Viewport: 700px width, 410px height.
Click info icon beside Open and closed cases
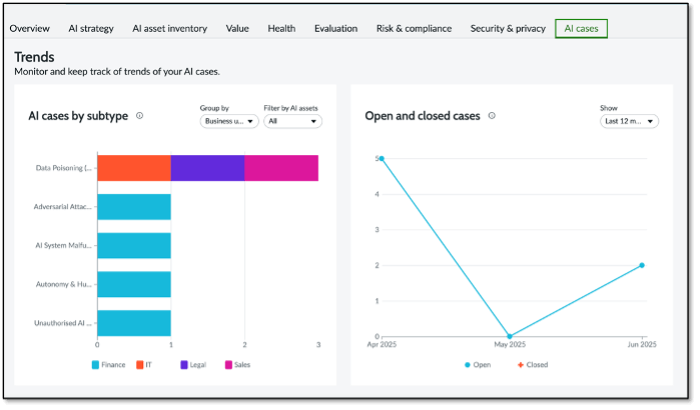491,116
